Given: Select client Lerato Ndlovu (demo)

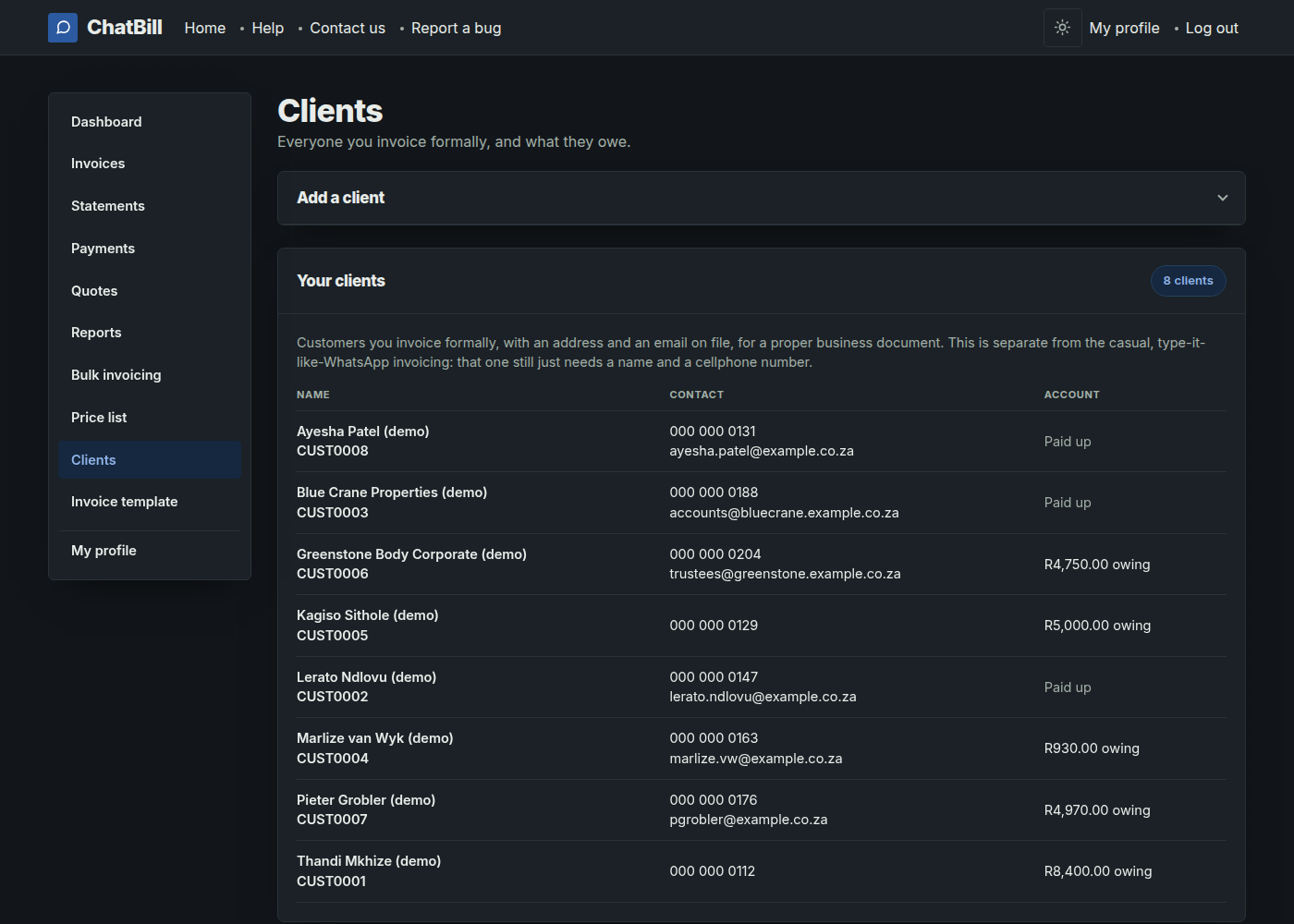Looking at the screenshot, I should pos(366,677).
